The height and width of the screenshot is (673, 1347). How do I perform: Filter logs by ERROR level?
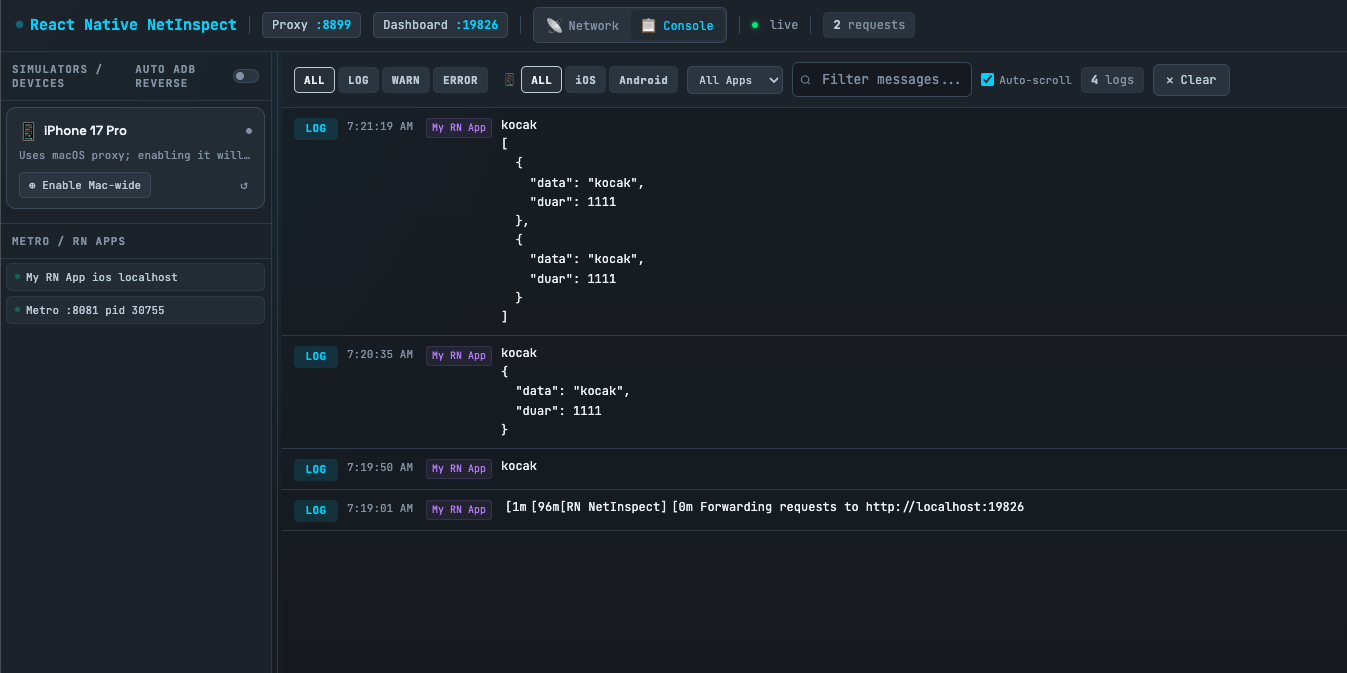click(x=460, y=80)
